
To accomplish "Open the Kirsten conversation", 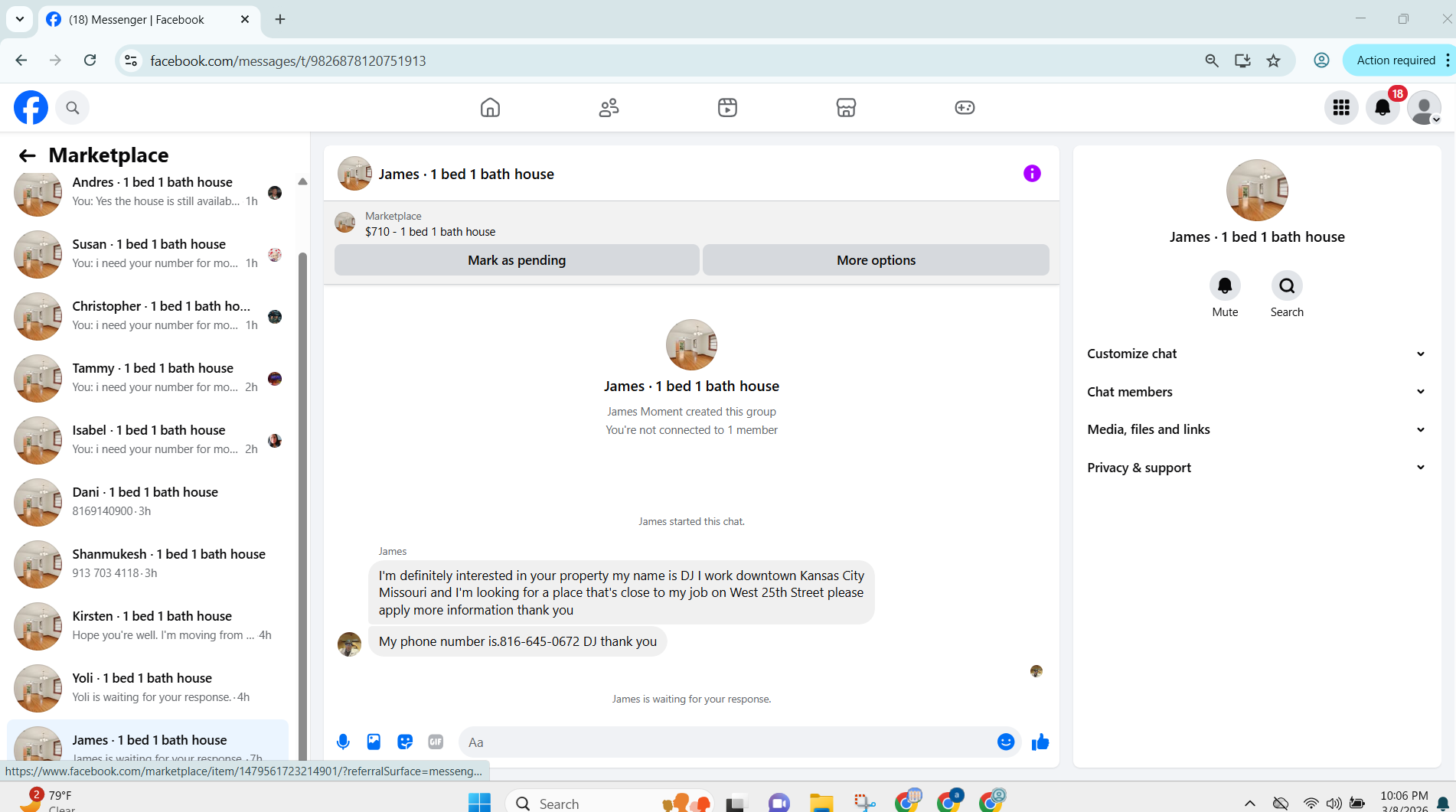I will click(148, 626).
